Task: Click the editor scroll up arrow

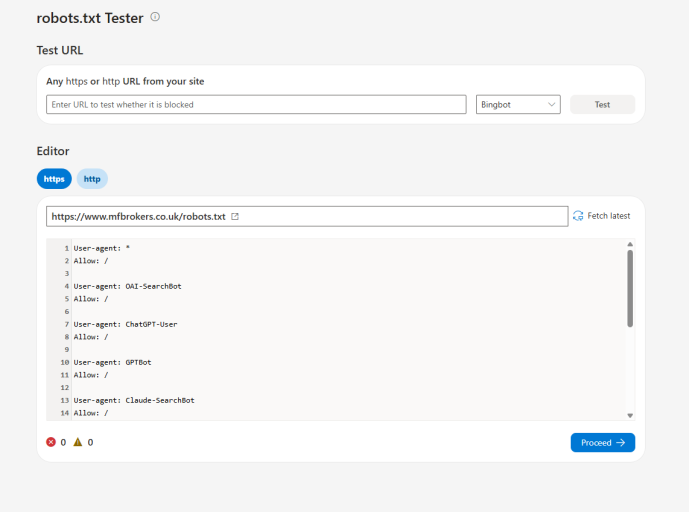Action: (630, 244)
